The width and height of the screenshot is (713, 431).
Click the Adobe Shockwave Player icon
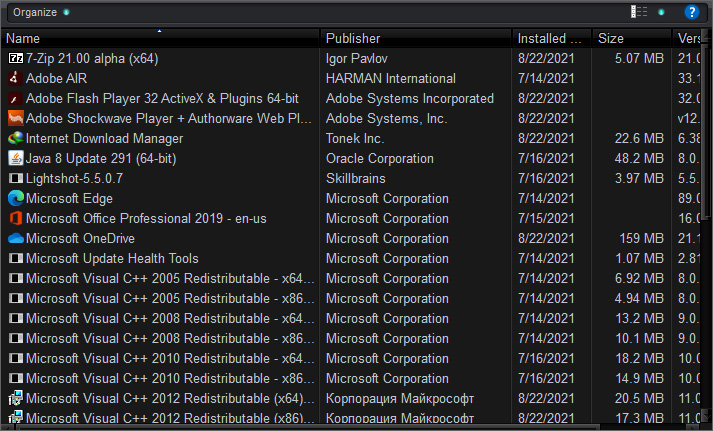15,118
